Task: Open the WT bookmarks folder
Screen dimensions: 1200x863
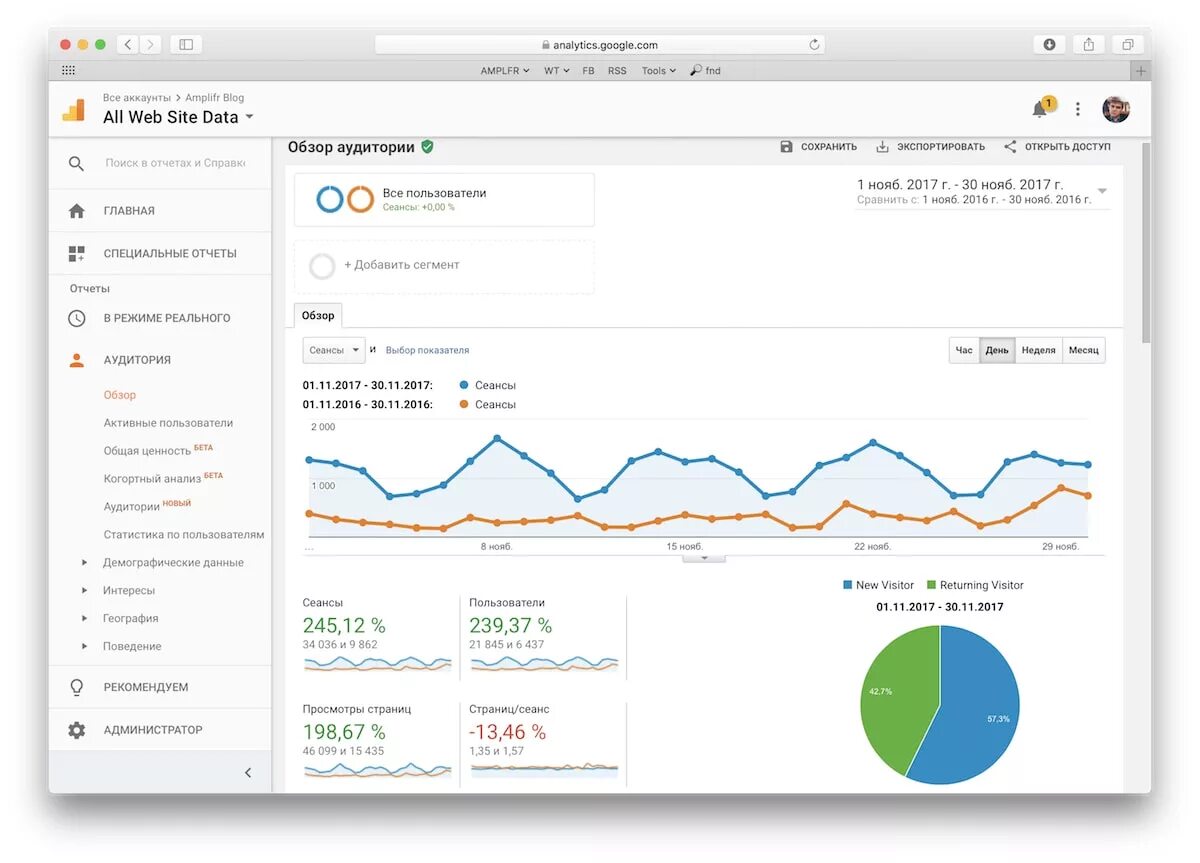Action: [x=557, y=71]
